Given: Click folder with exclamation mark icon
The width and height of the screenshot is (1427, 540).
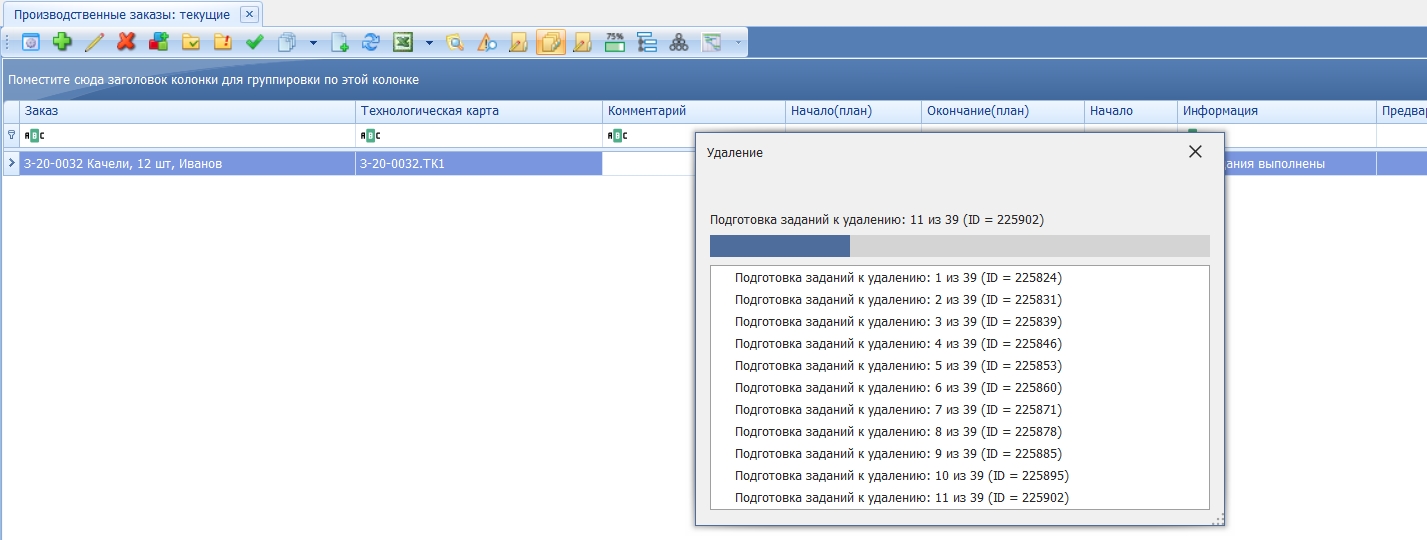Looking at the screenshot, I should click(x=222, y=42).
